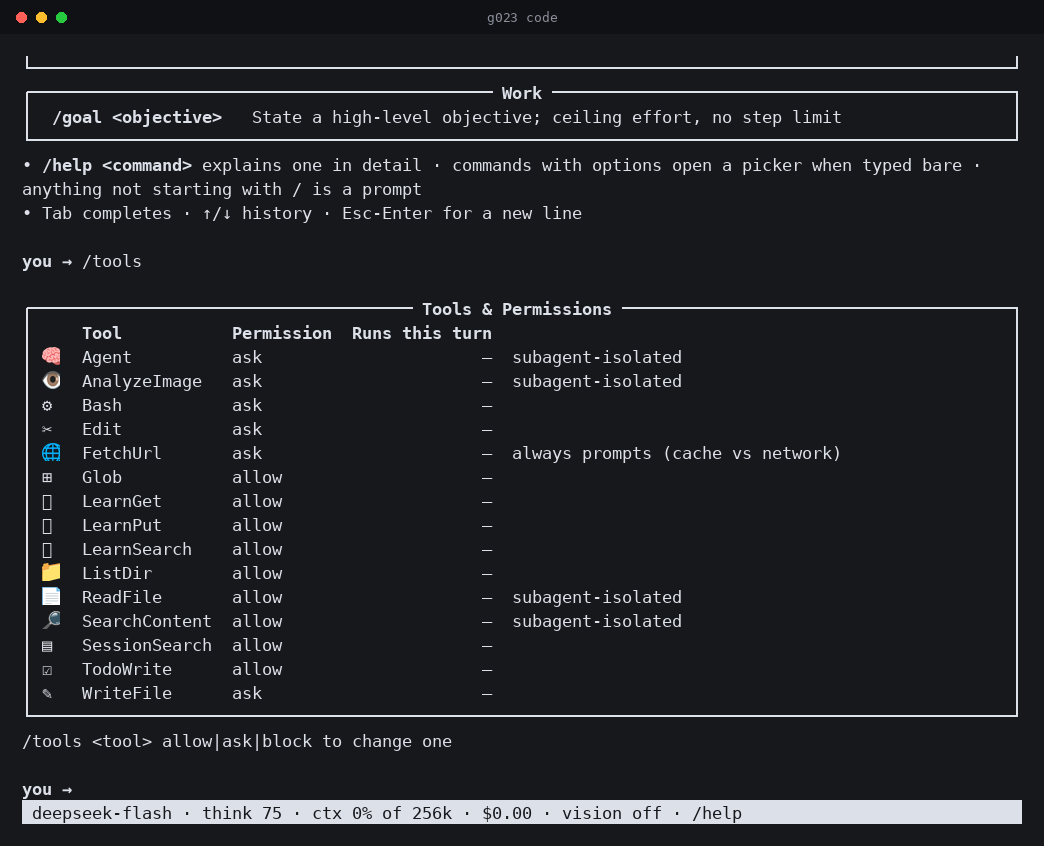
Task: Click '/help' in the status bar
Action: (x=717, y=813)
